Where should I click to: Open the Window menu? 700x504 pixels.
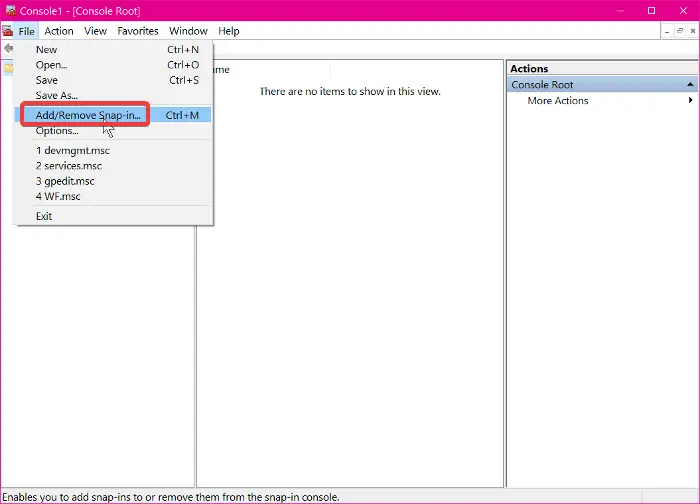[x=188, y=31]
